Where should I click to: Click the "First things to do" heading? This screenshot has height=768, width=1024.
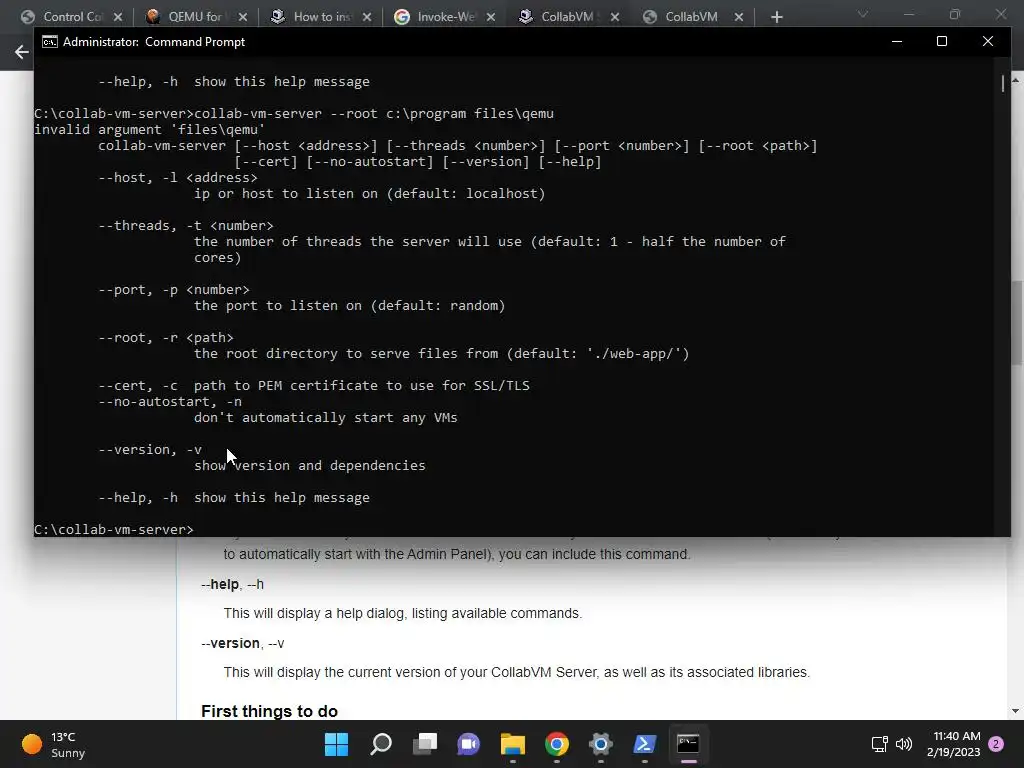269,711
